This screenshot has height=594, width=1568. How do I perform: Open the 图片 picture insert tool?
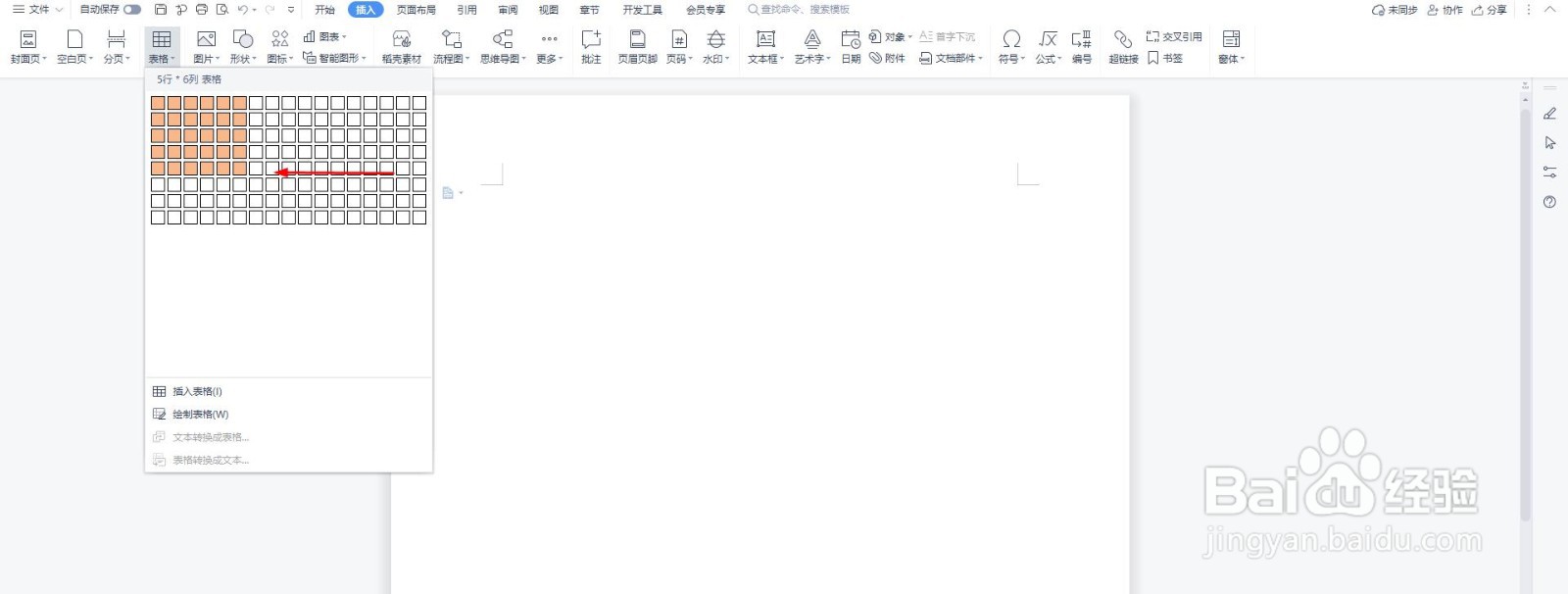206,46
